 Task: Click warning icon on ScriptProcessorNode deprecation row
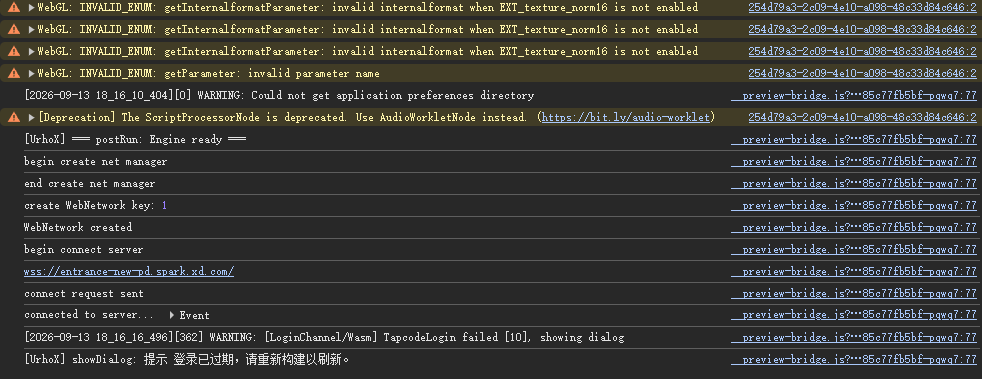[x=14, y=117]
